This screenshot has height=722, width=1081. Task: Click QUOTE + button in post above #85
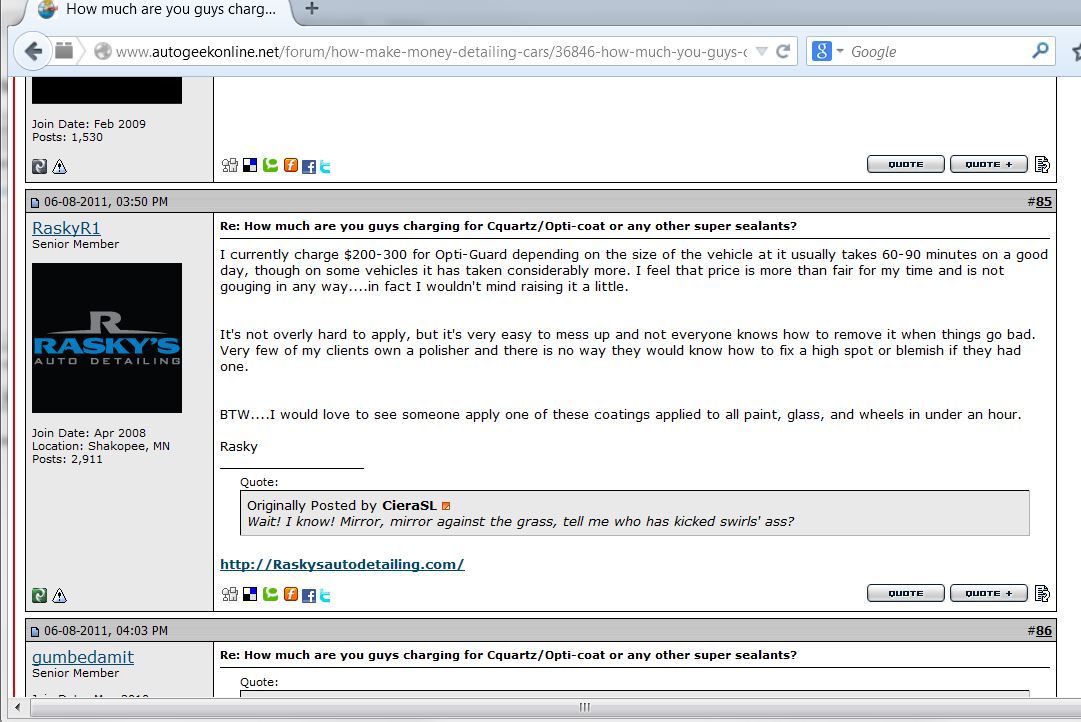989,164
